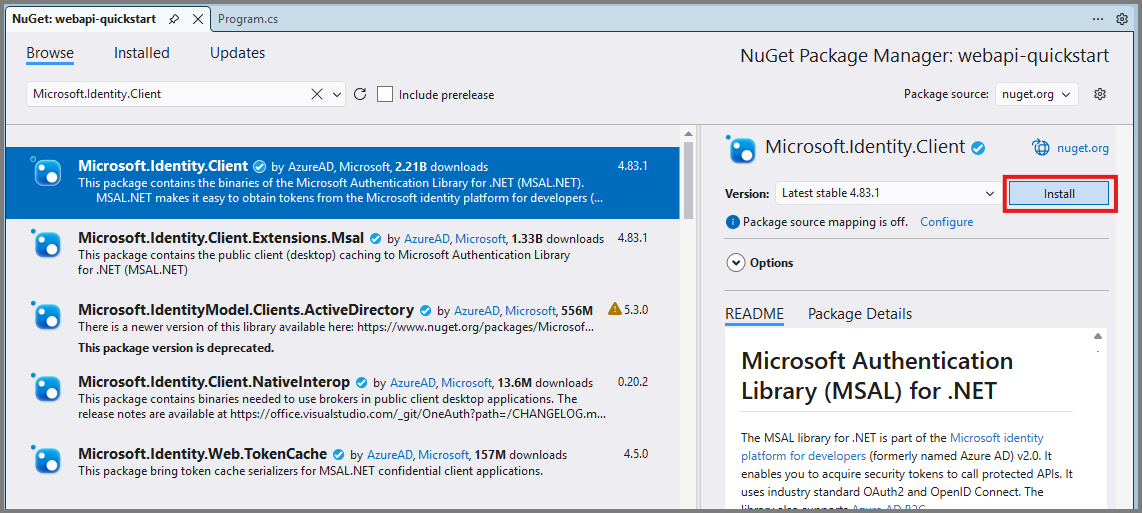Click the Configure link
This screenshot has height=513, width=1142.
(x=946, y=222)
